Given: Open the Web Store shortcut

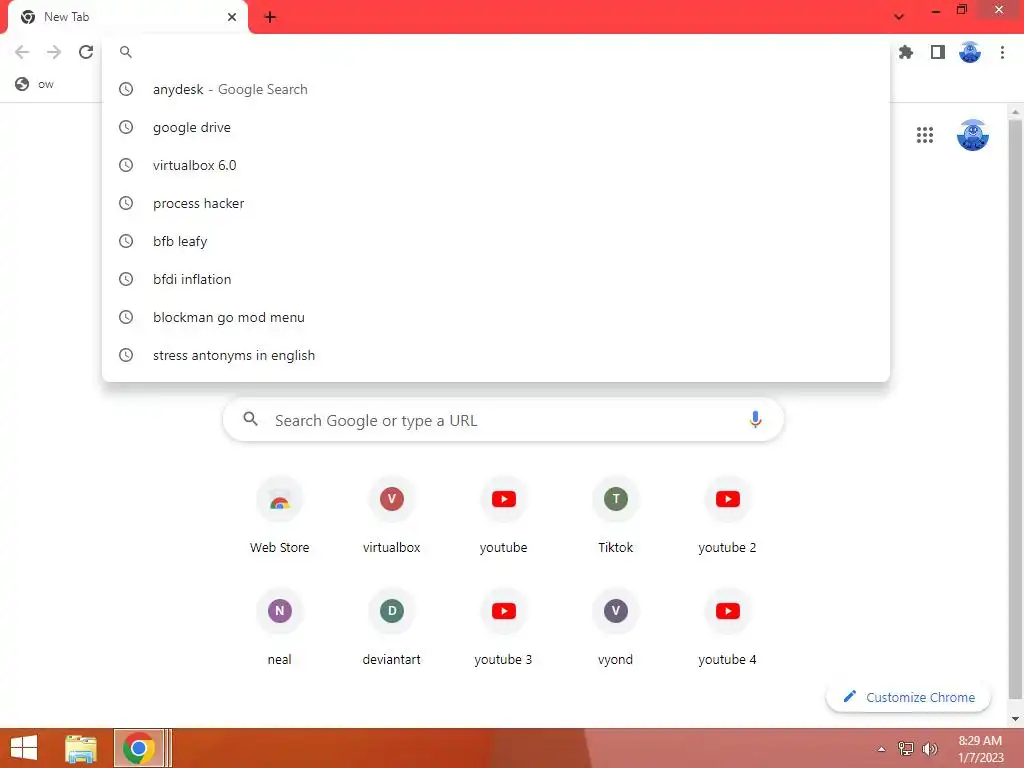Looking at the screenshot, I should [280, 516].
